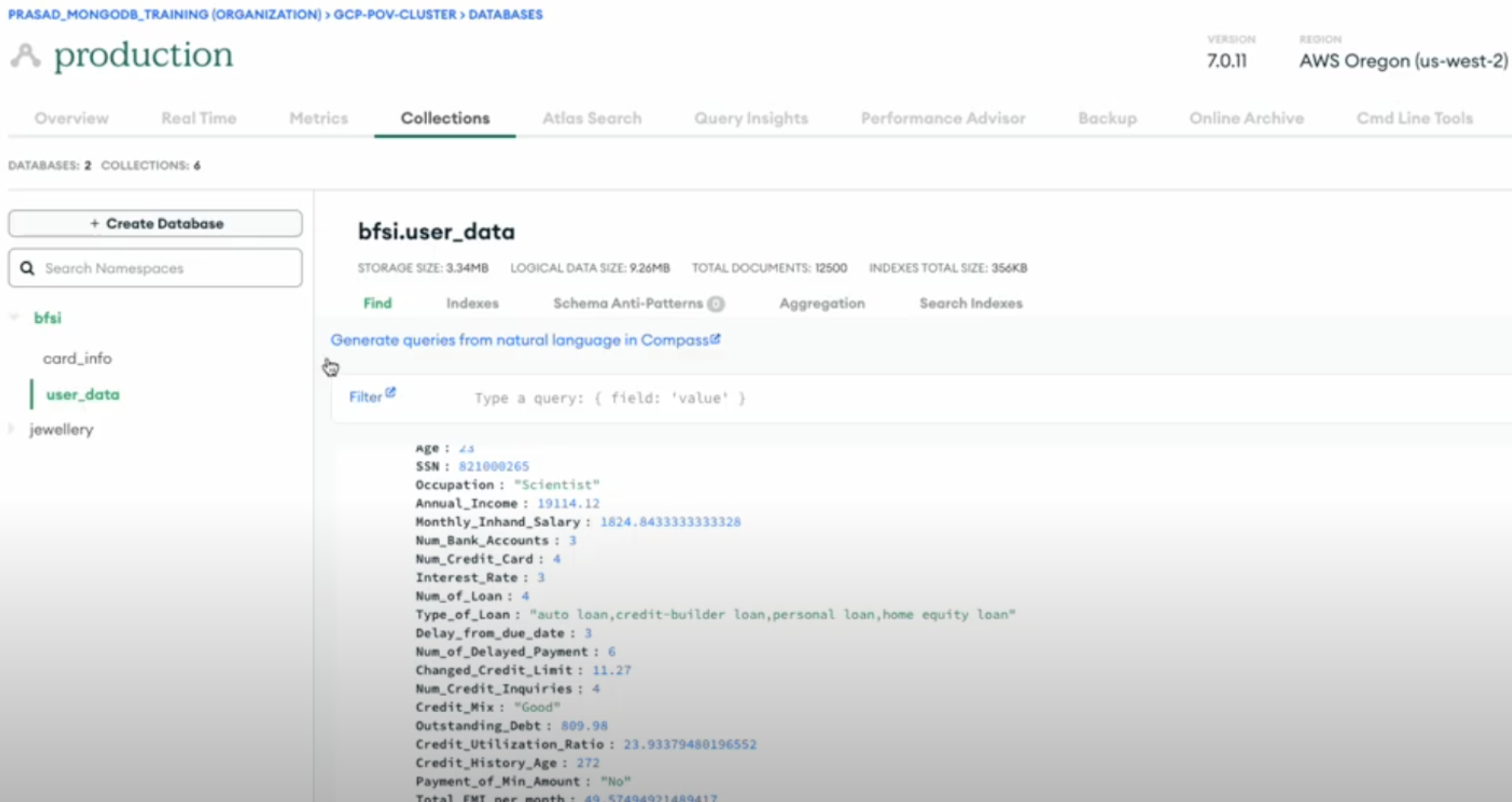
Task: Select Query Insights tab icon
Action: pyautogui.click(x=752, y=118)
